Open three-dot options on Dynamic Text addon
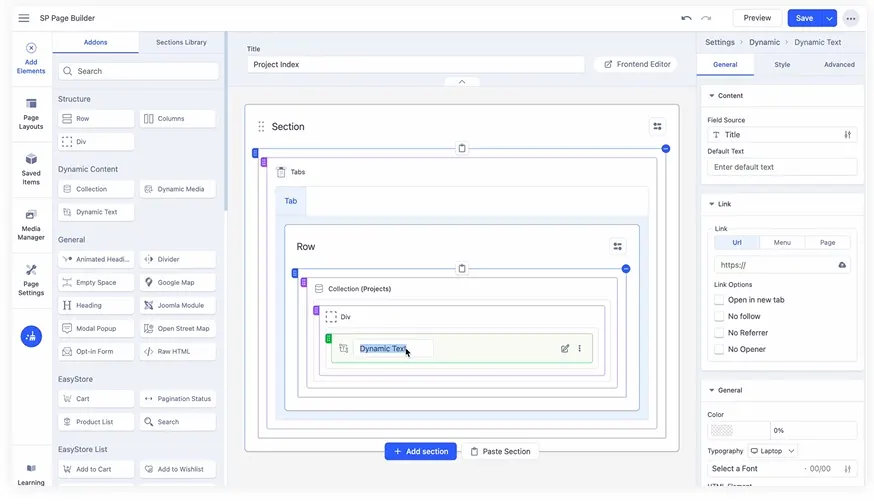The image size is (874, 504). [x=580, y=349]
